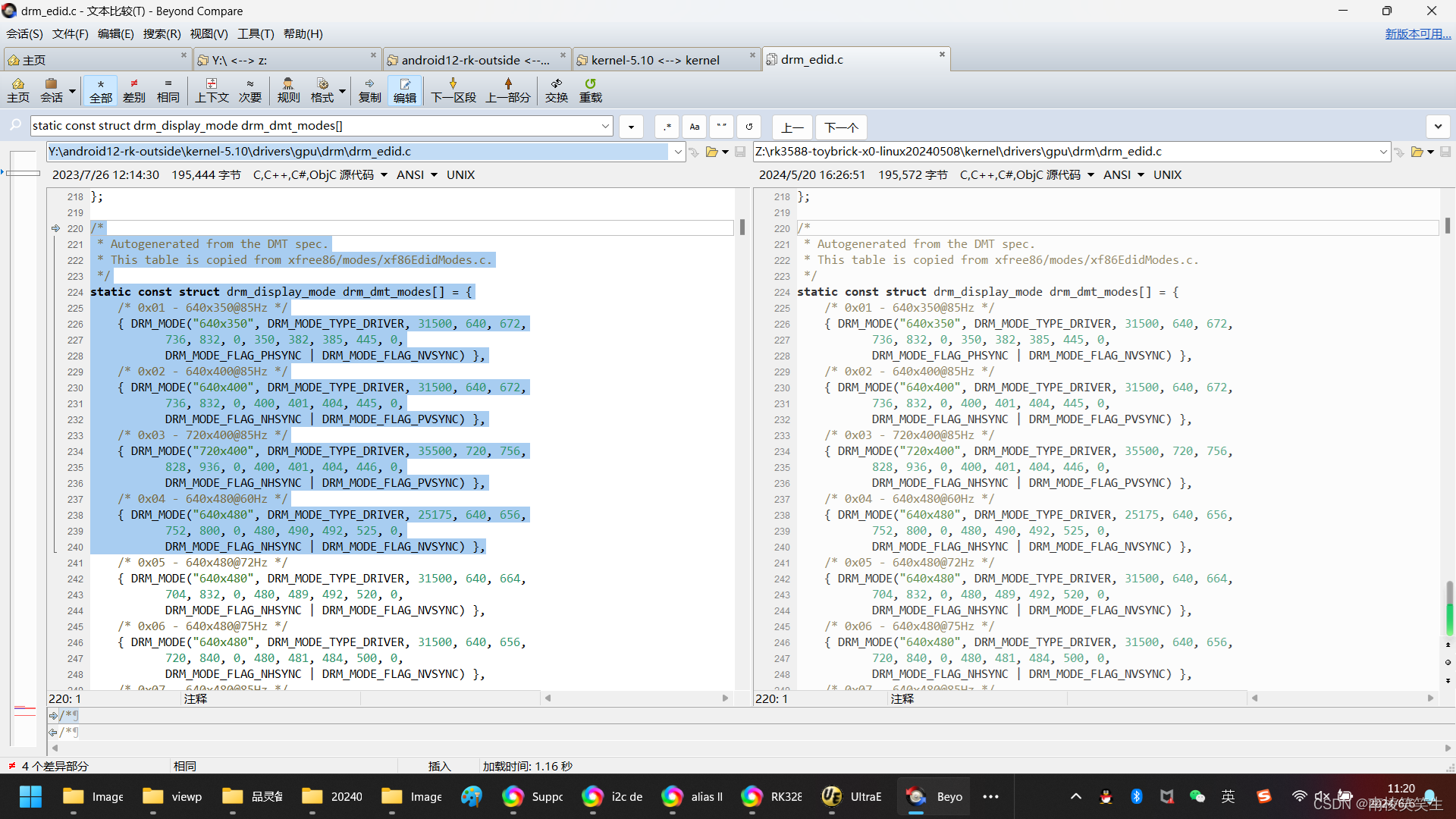This screenshot has width=1456, height=819.
Task: Expand the 格式 format dropdown arrow
Action: point(343,91)
